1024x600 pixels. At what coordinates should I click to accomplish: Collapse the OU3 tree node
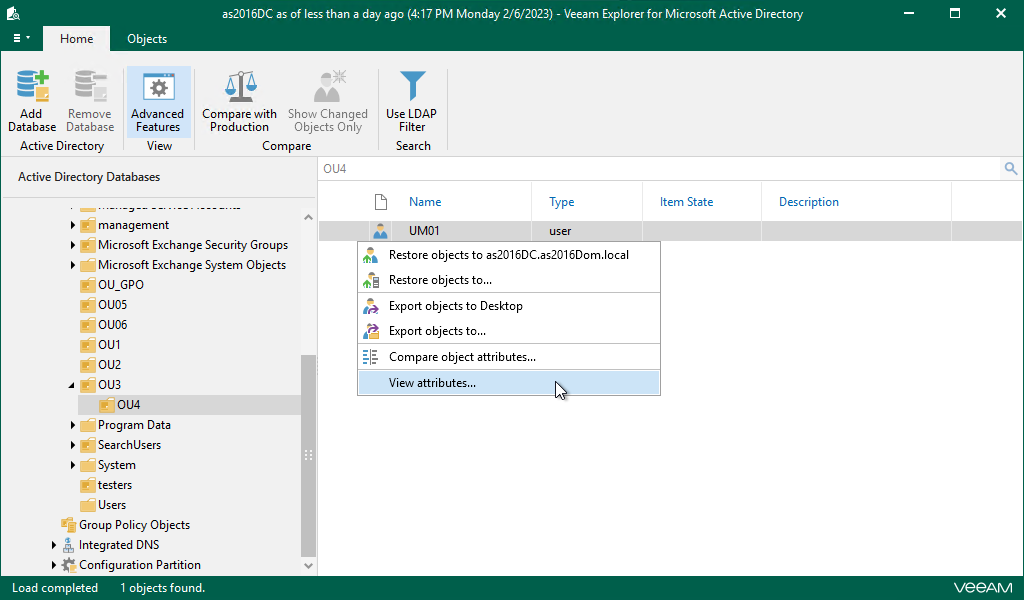pos(72,385)
